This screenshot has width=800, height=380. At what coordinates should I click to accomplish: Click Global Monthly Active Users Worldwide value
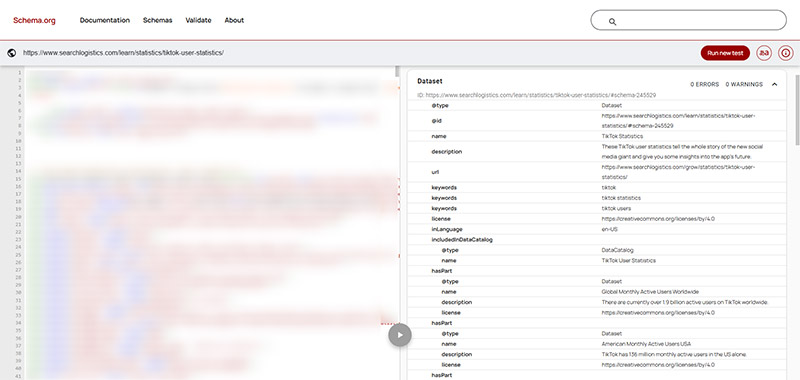[650, 292]
